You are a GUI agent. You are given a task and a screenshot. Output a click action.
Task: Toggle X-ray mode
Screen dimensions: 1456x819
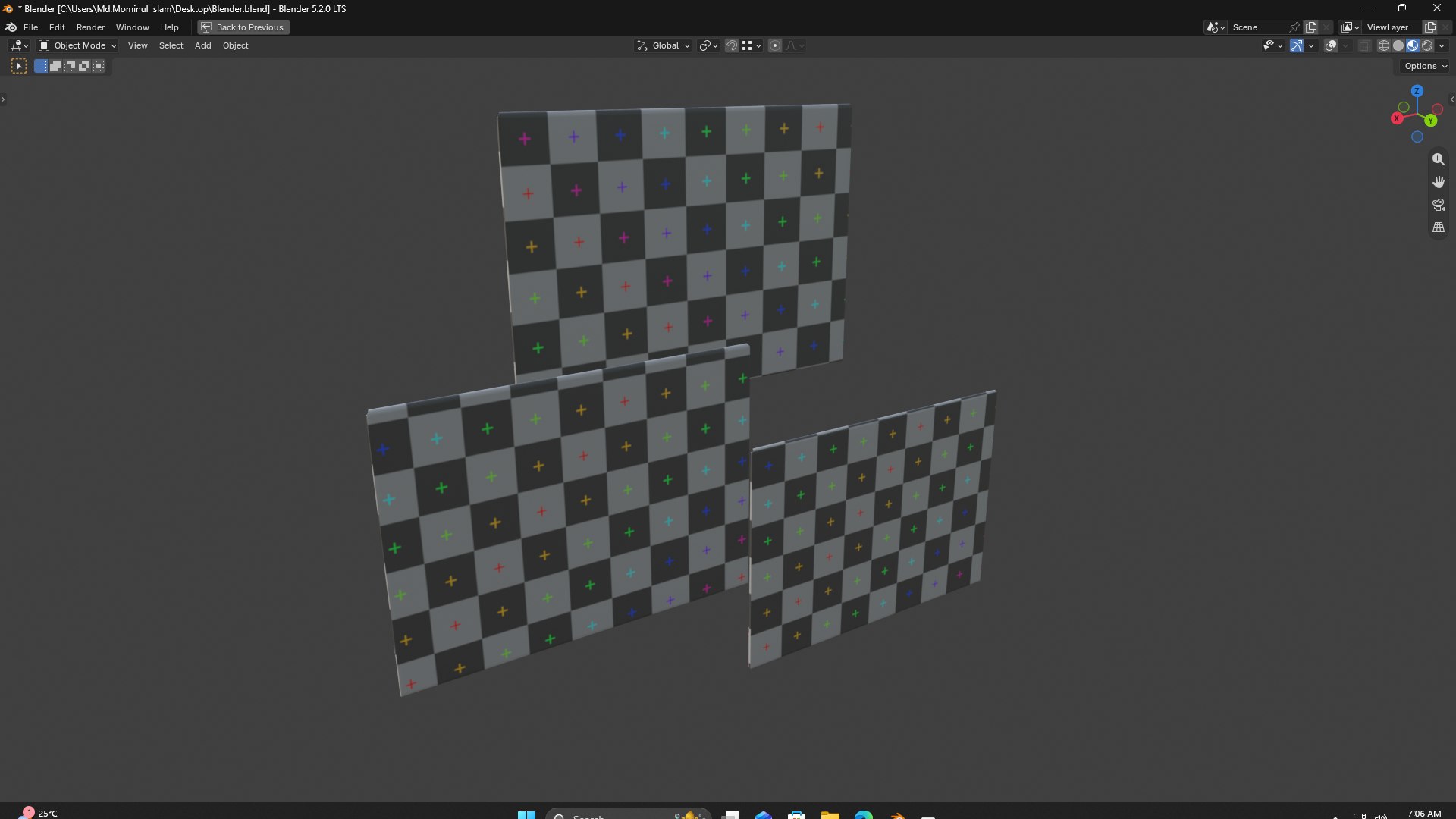pyautogui.click(x=1364, y=46)
